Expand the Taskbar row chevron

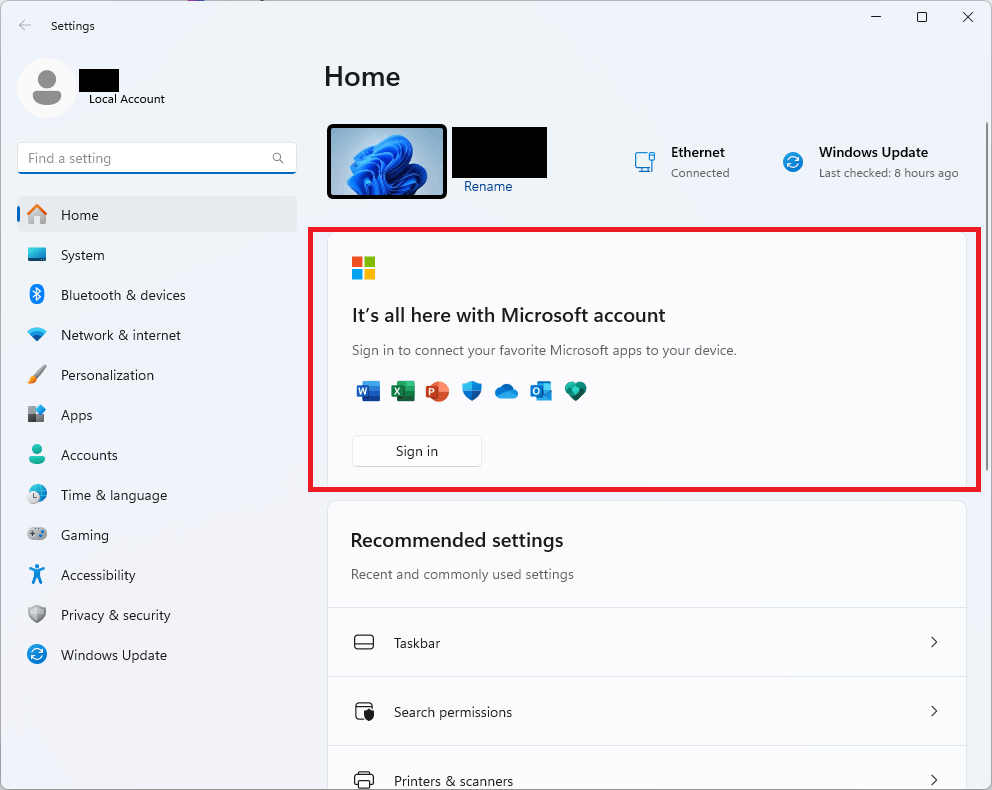(x=934, y=642)
